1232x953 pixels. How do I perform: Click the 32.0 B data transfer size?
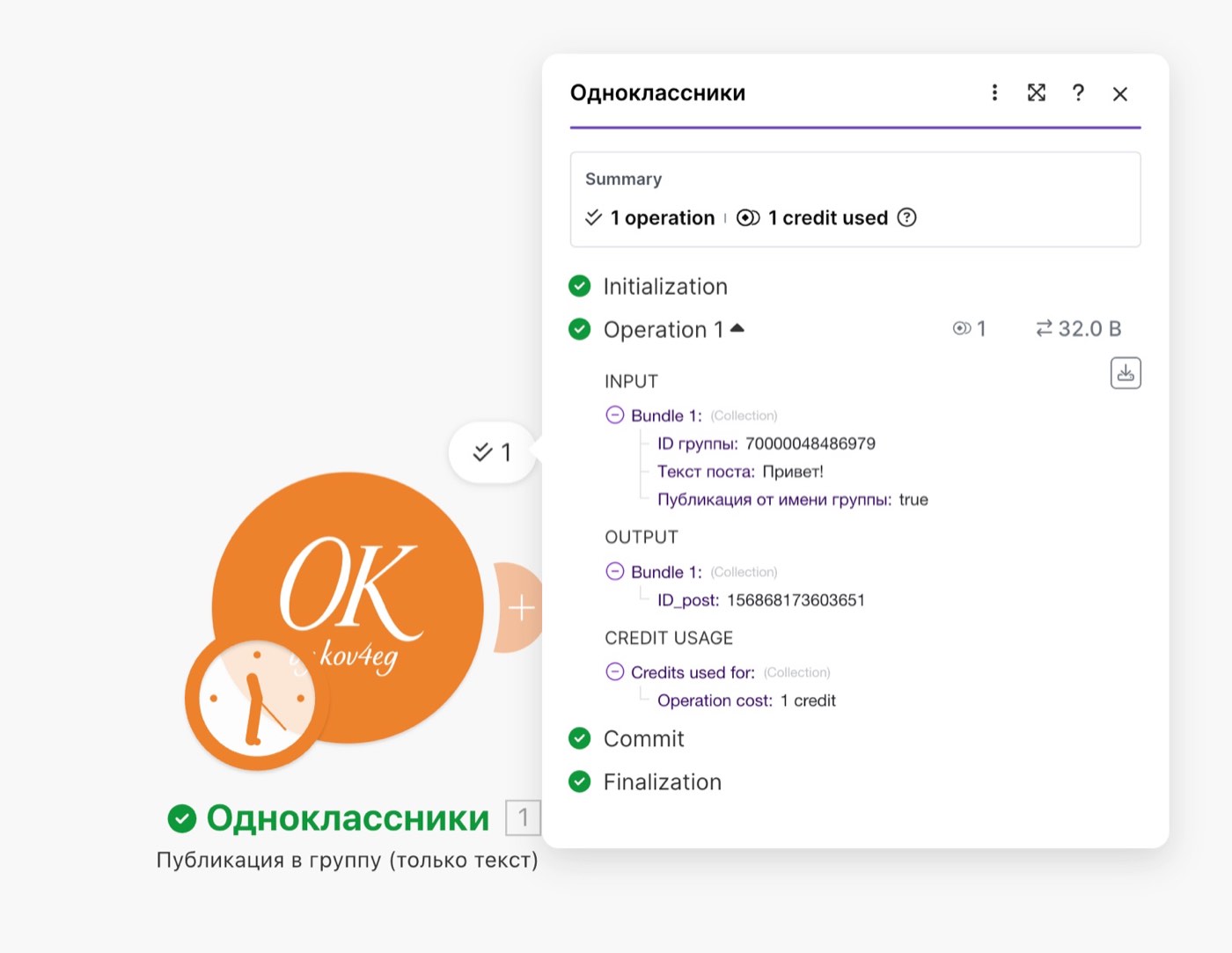point(1078,328)
